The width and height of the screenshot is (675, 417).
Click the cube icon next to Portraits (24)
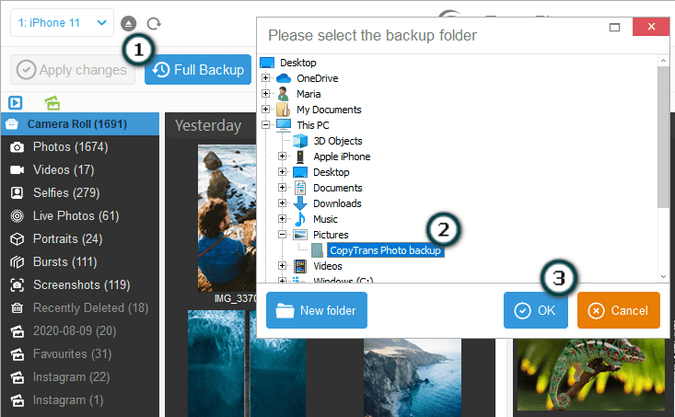[17, 239]
